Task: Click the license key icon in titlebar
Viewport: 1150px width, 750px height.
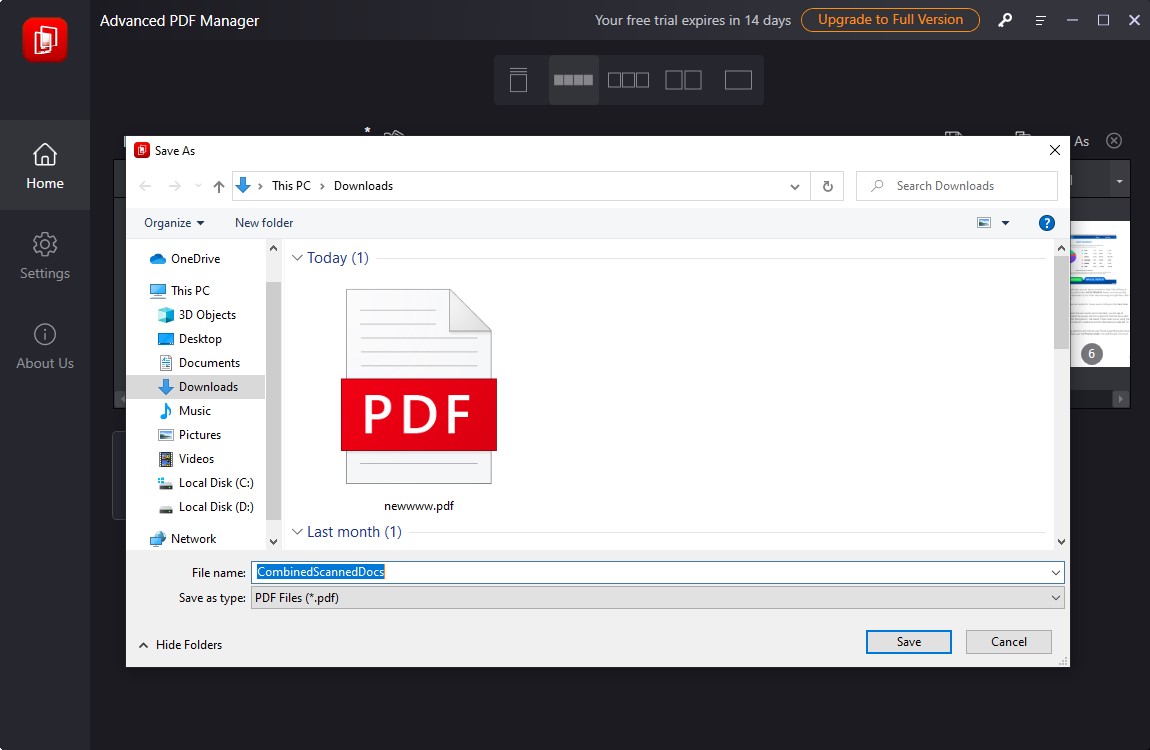Action: (x=1004, y=19)
